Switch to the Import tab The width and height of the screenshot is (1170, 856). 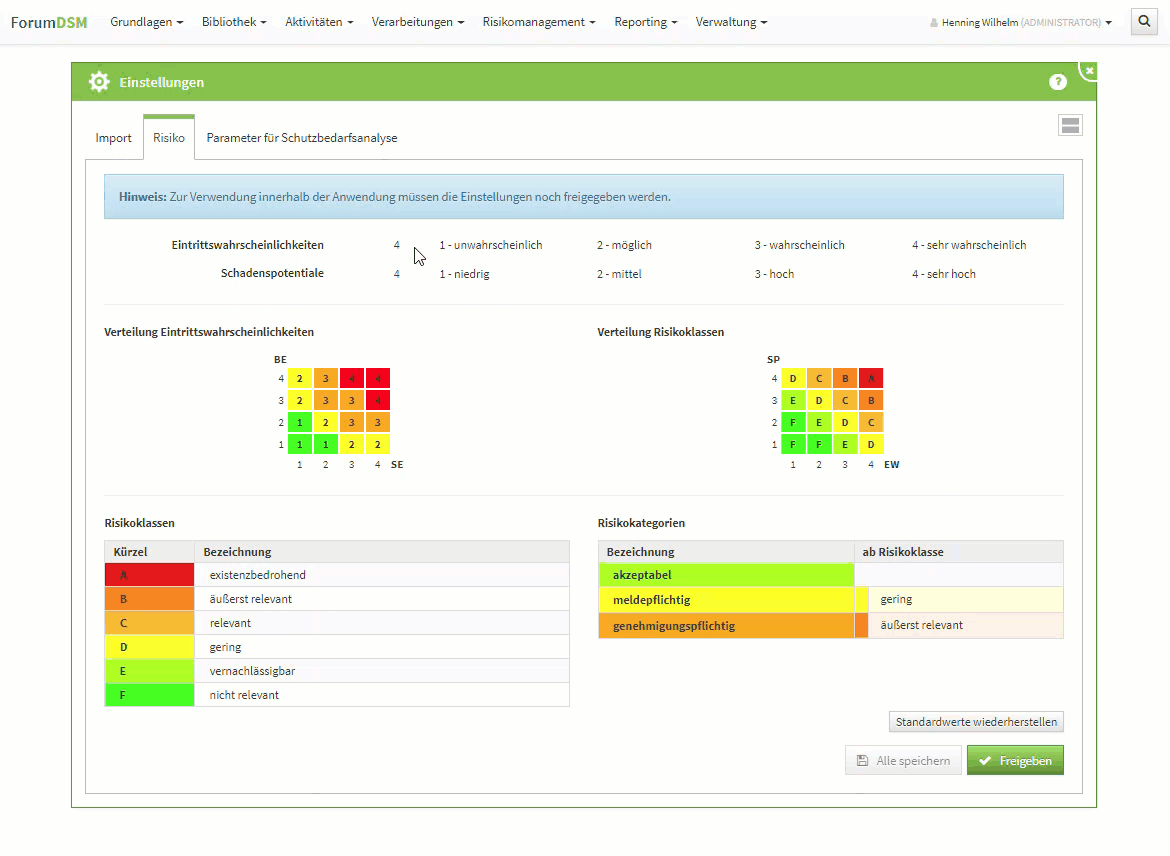[113, 138]
